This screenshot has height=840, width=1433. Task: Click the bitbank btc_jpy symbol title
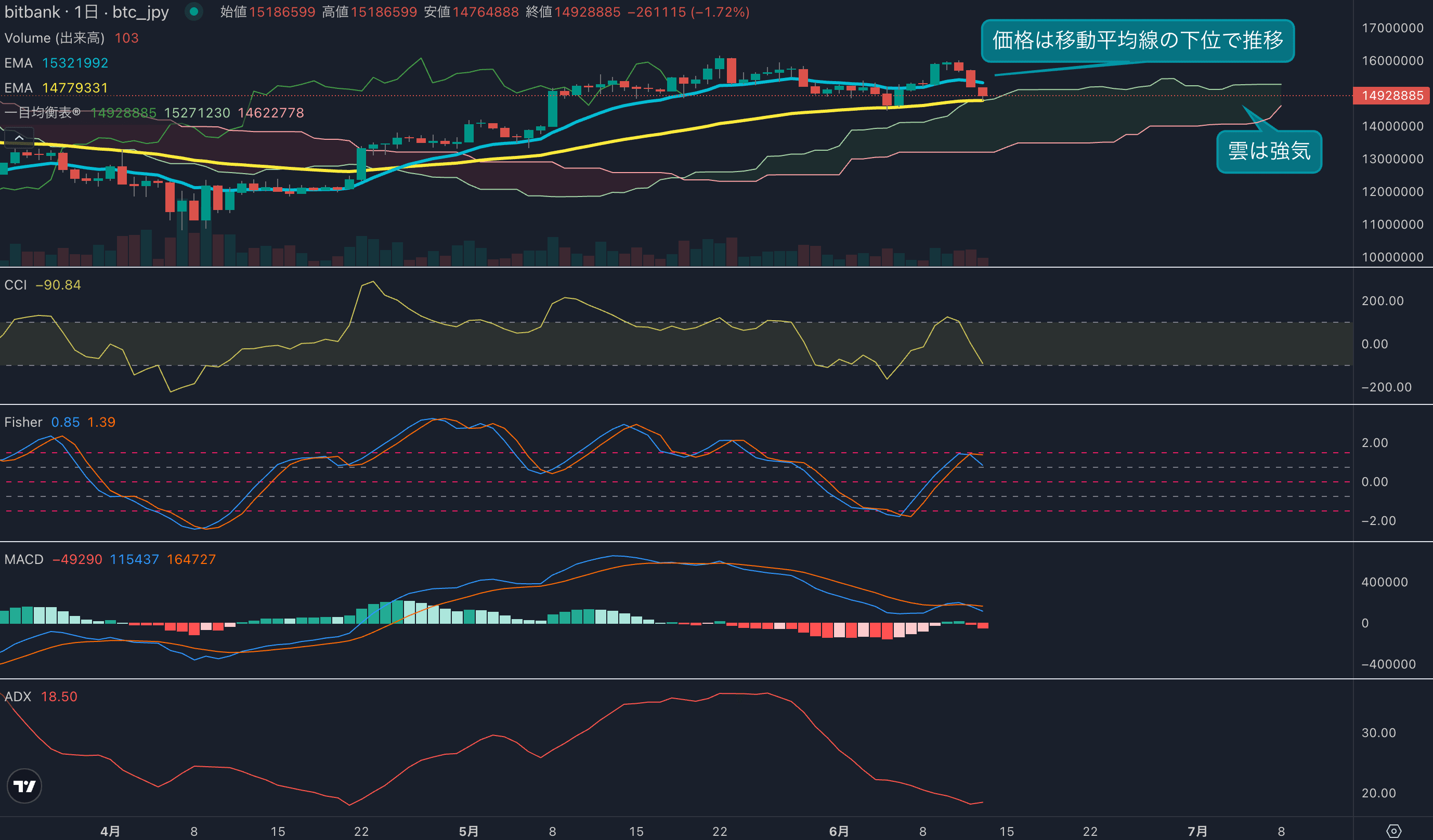click(86, 12)
